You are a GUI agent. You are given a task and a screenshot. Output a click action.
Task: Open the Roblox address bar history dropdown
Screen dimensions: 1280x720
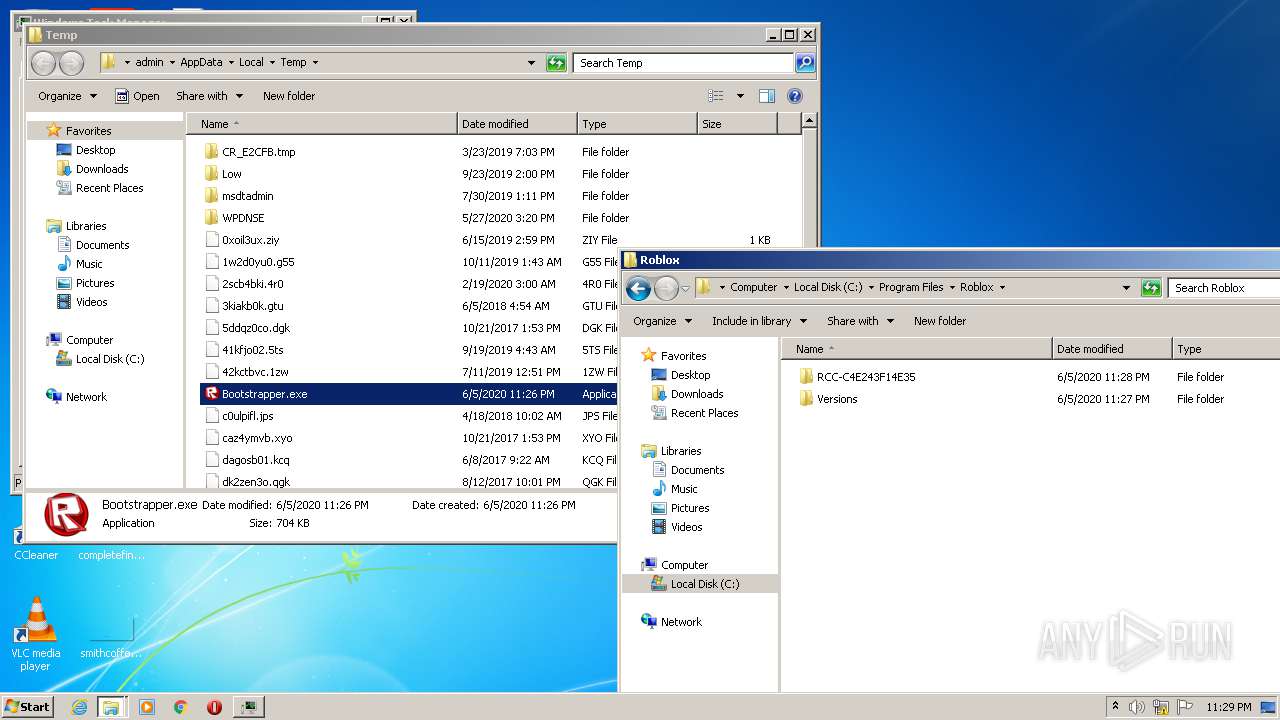point(1126,288)
